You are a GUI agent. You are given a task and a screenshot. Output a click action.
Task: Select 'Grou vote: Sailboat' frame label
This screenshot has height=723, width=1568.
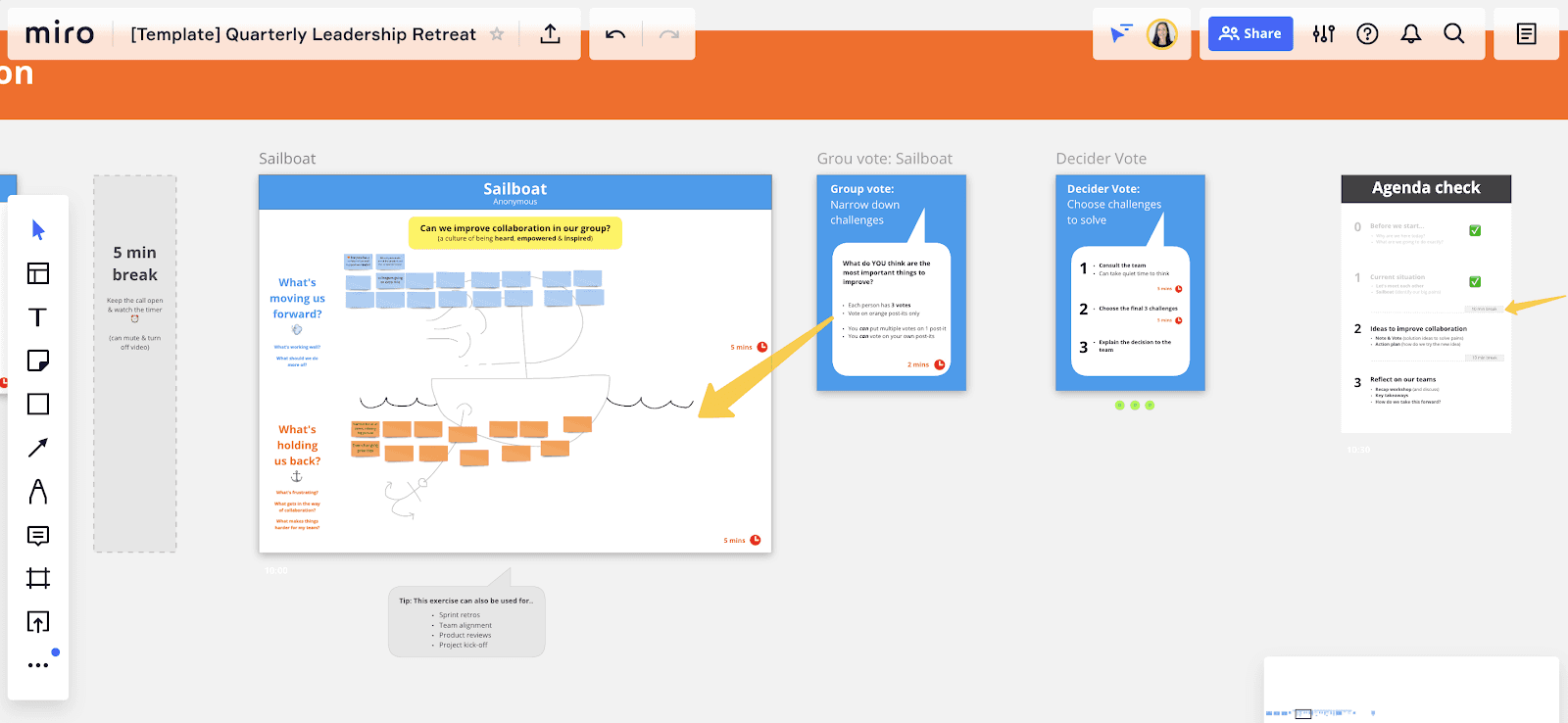click(885, 159)
